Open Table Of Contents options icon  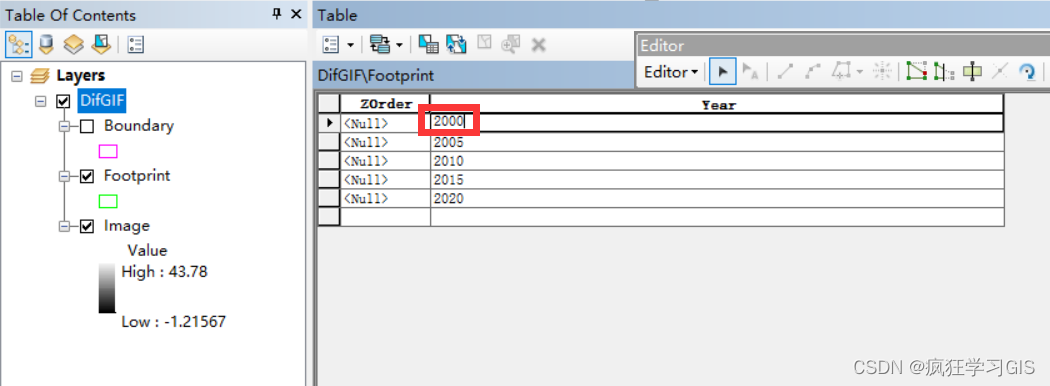pyautogui.click(x=135, y=45)
